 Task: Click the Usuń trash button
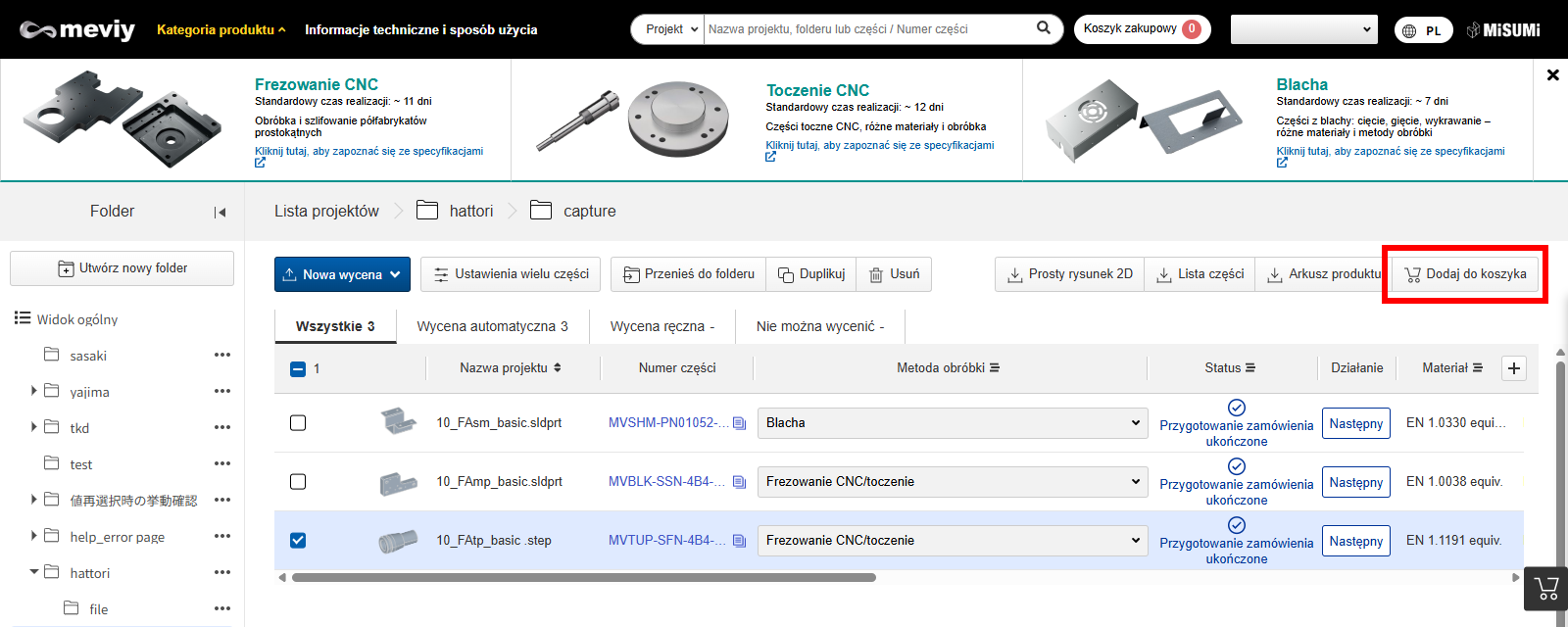(894, 274)
